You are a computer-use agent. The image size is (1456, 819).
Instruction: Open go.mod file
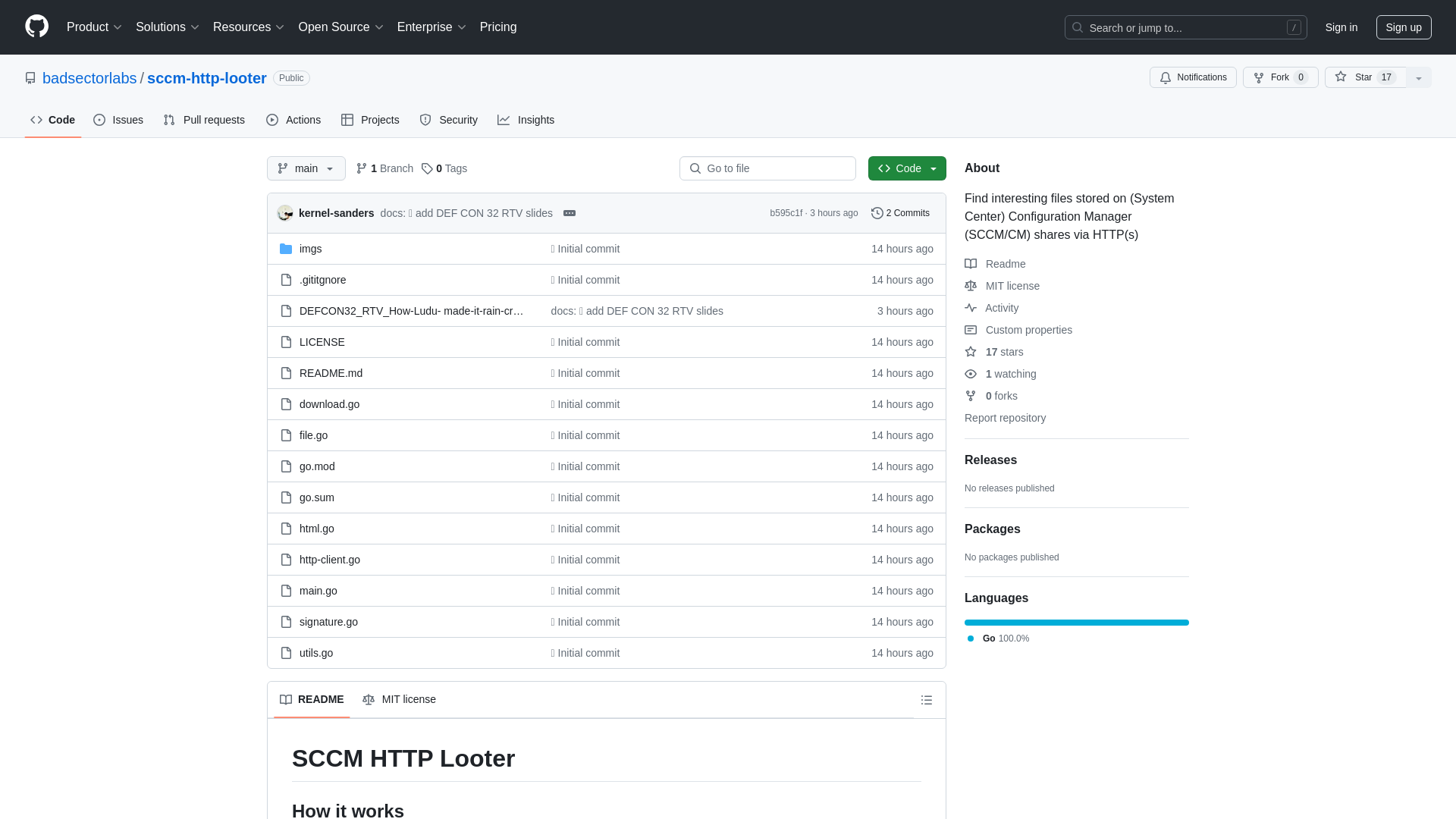click(317, 466)
